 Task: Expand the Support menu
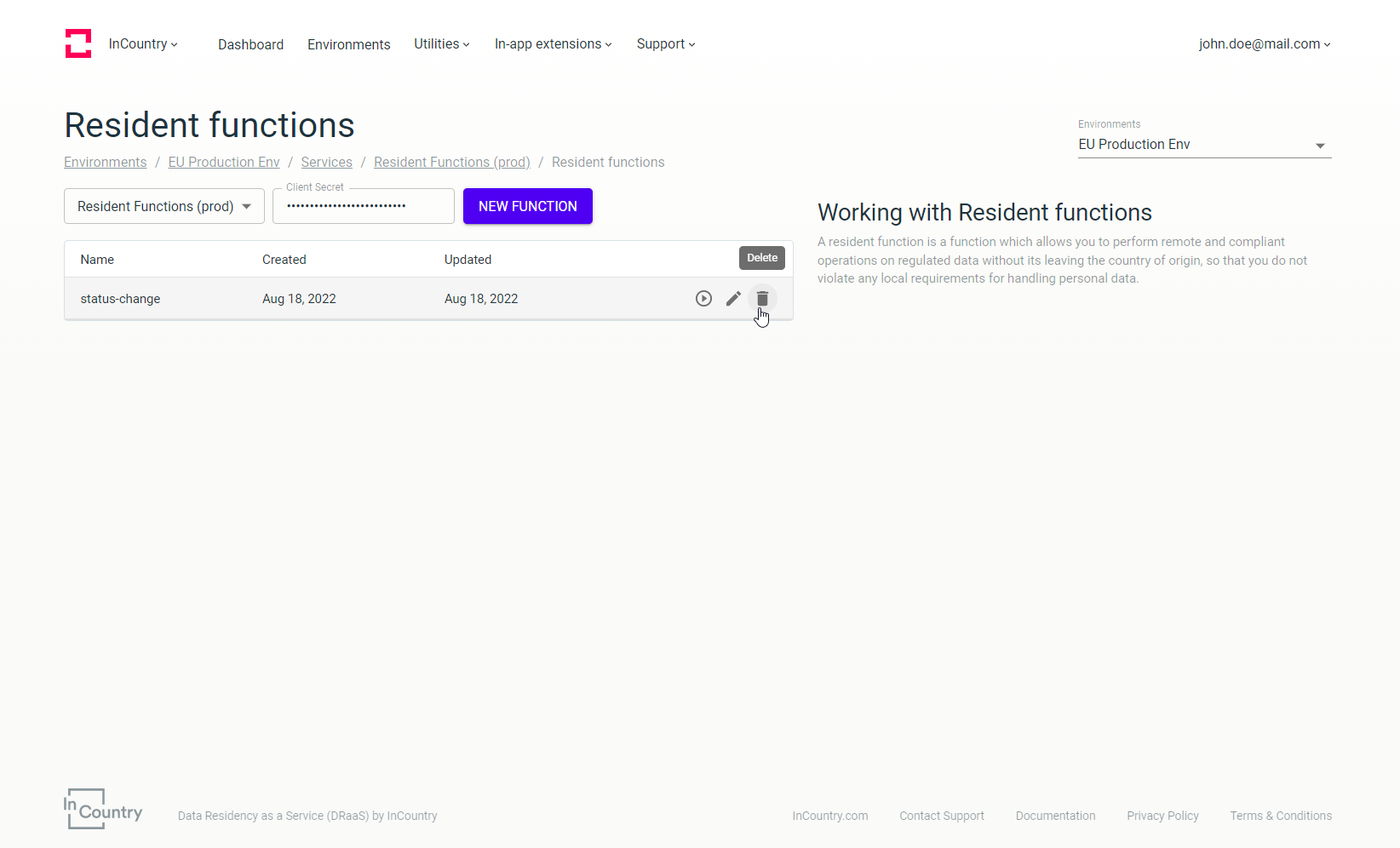tap(665, 44)
